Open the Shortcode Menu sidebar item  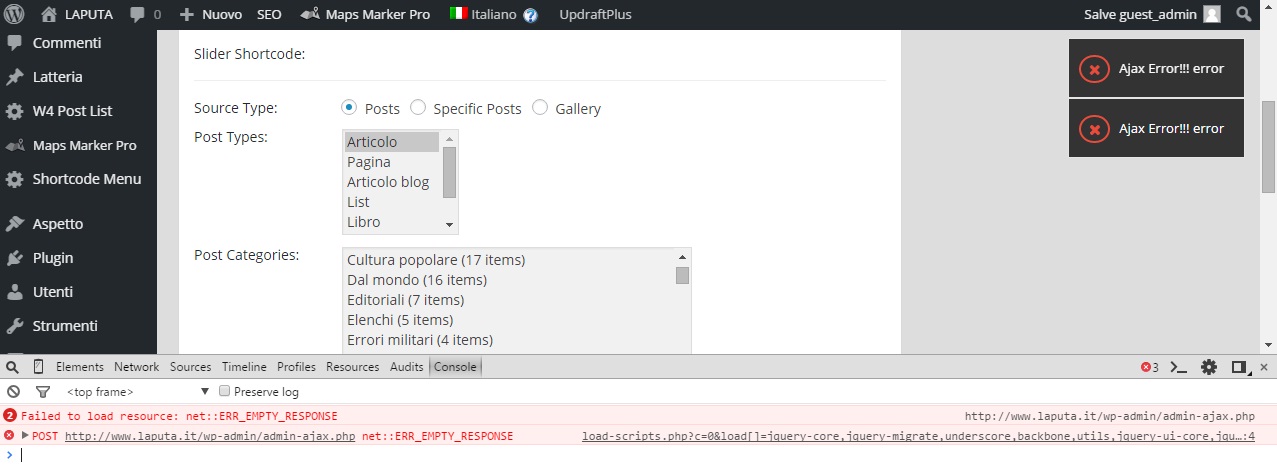87,180
